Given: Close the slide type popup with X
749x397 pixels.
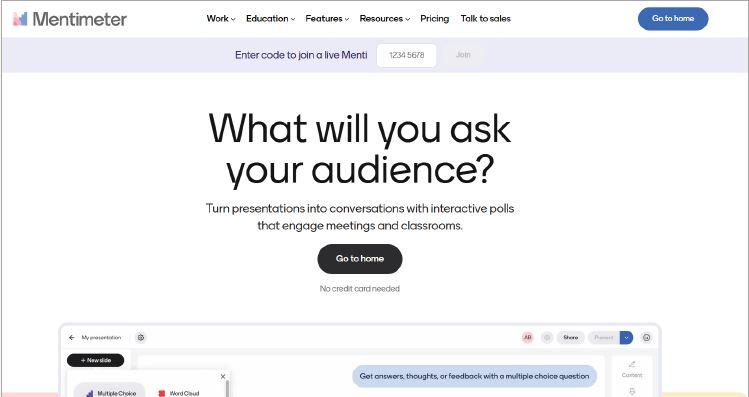Looking at the screenshot, I should click(x=223, y=376).
